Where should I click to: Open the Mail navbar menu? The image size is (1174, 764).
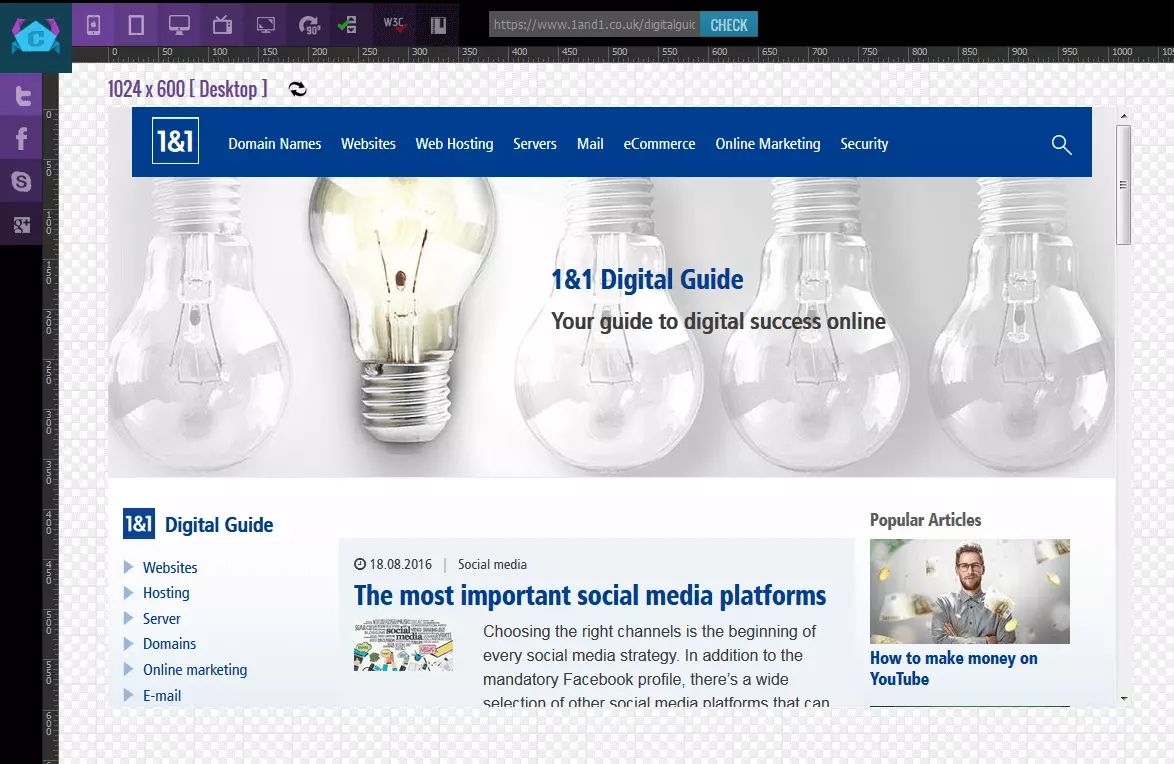590,144
